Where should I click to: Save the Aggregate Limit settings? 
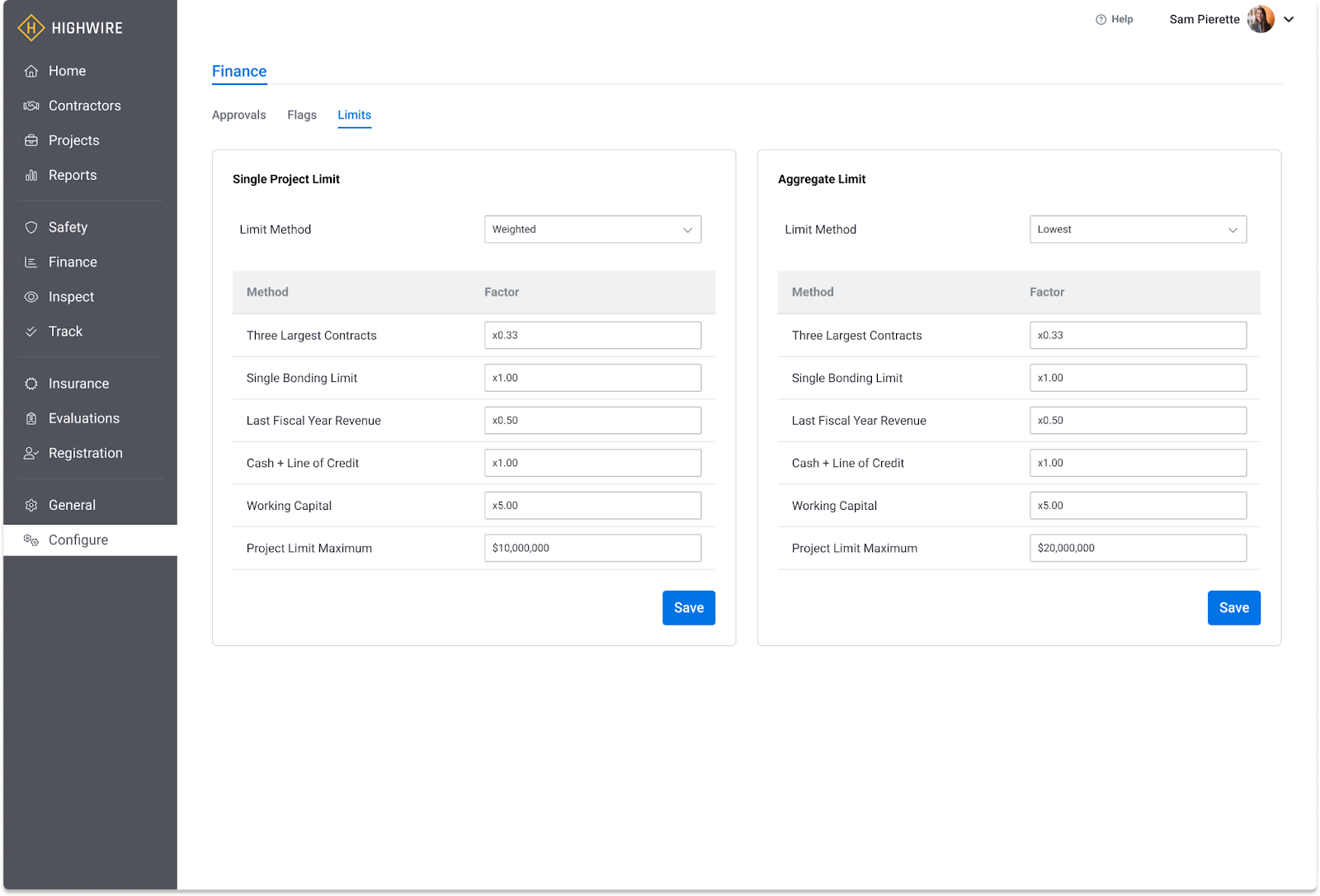pyautogui.click(x=1233, y=608)
